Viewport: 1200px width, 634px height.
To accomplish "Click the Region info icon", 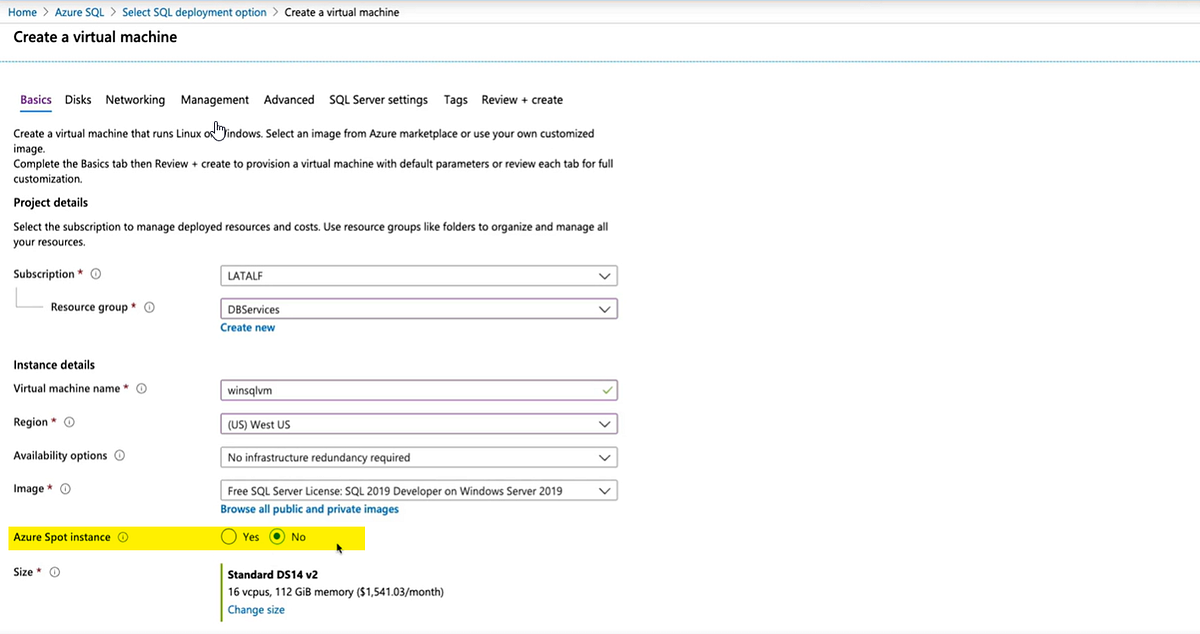I will pos(68,422).
